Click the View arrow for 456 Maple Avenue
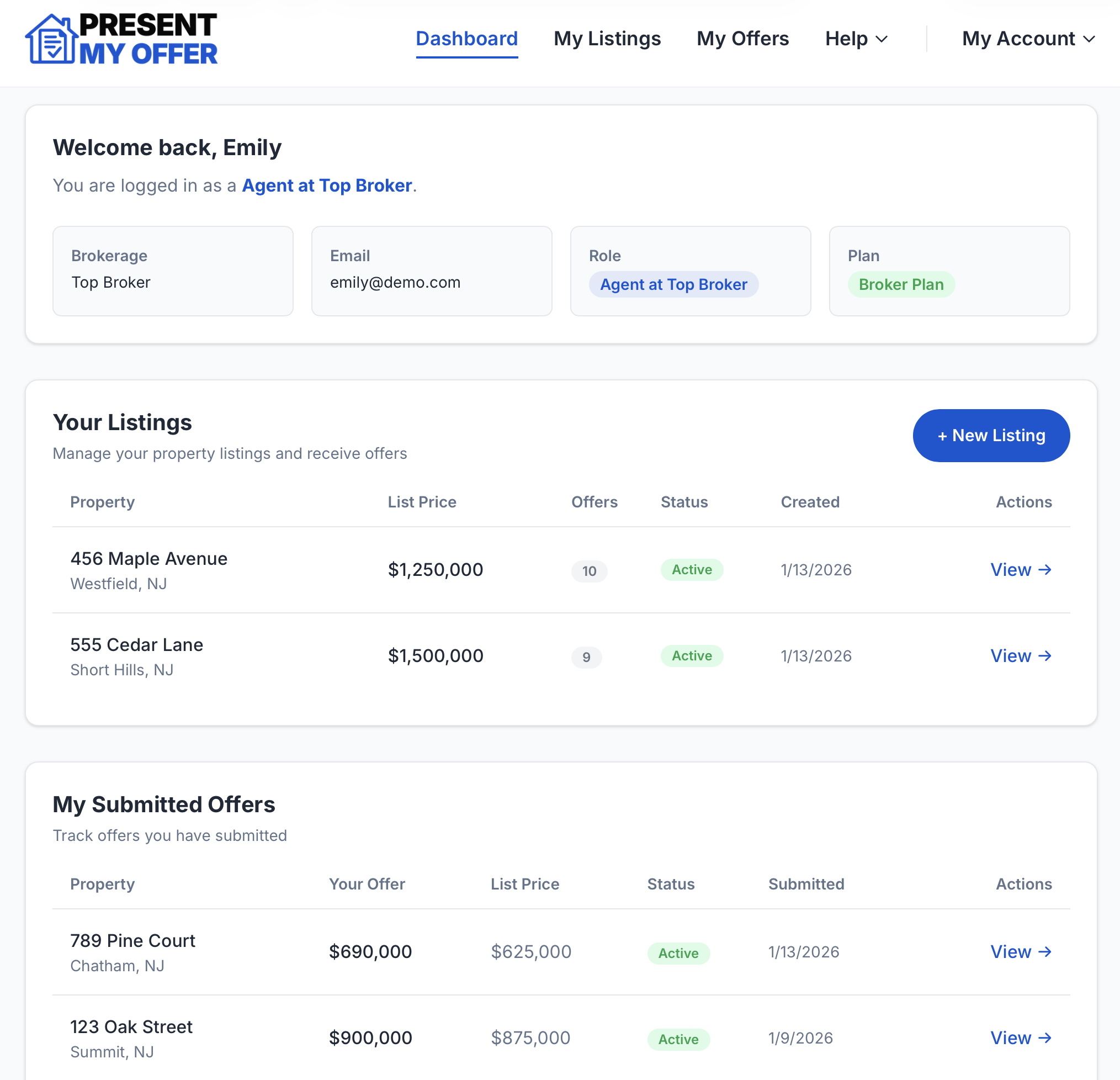Image resolution: width=1120 pixels, height=1080 pixels. coord(1021,569)
